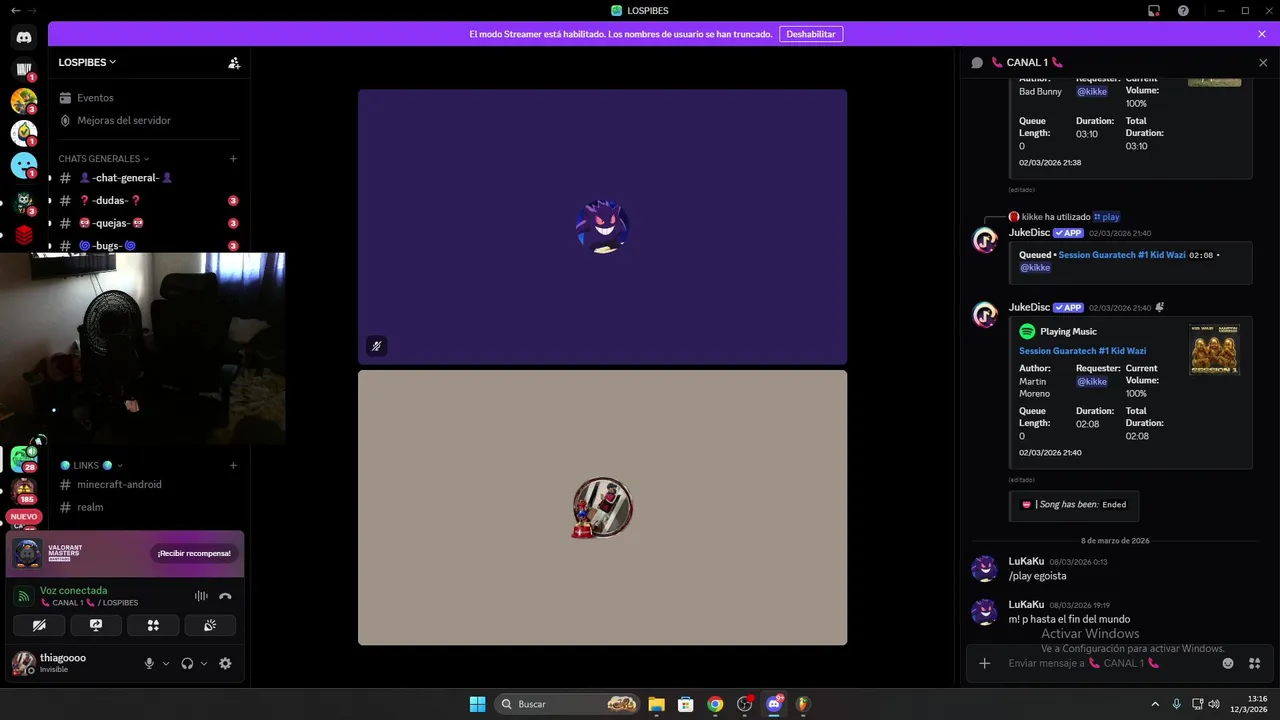Click thiagoooo user profile area
Image resolution: width=1280 pixels, height=720 pixels.
click(x=74, y=663)
